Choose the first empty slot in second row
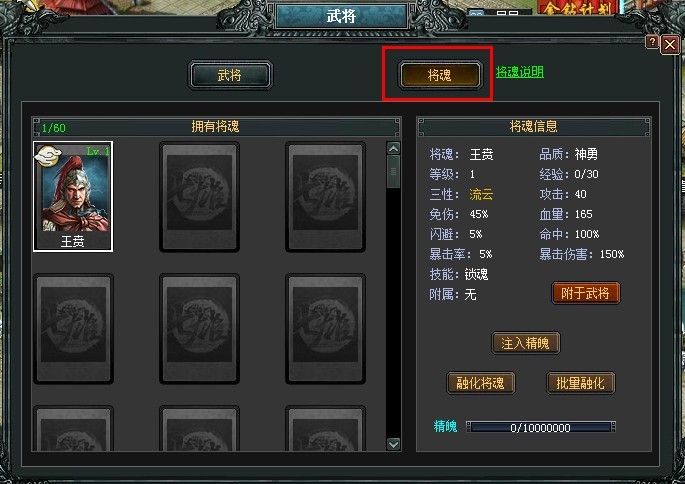The image size is (685, 484). [x=73, y=328]
